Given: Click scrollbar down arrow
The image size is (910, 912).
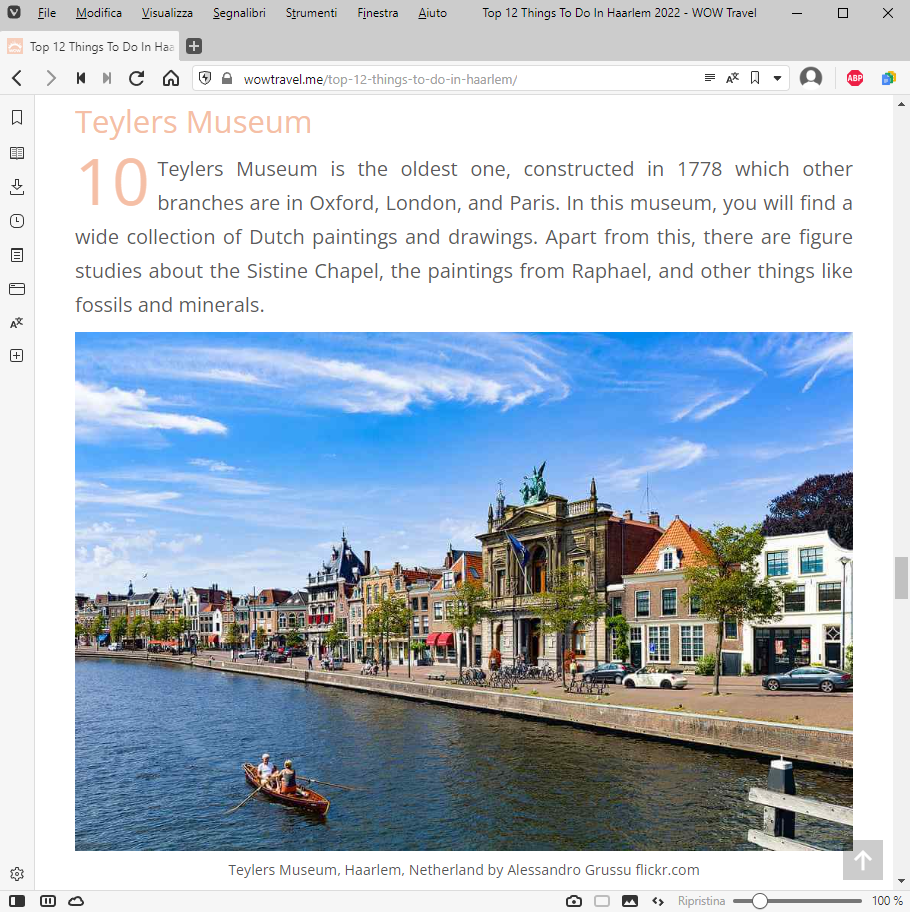Looking at the screenshot, I should (901, 881).
